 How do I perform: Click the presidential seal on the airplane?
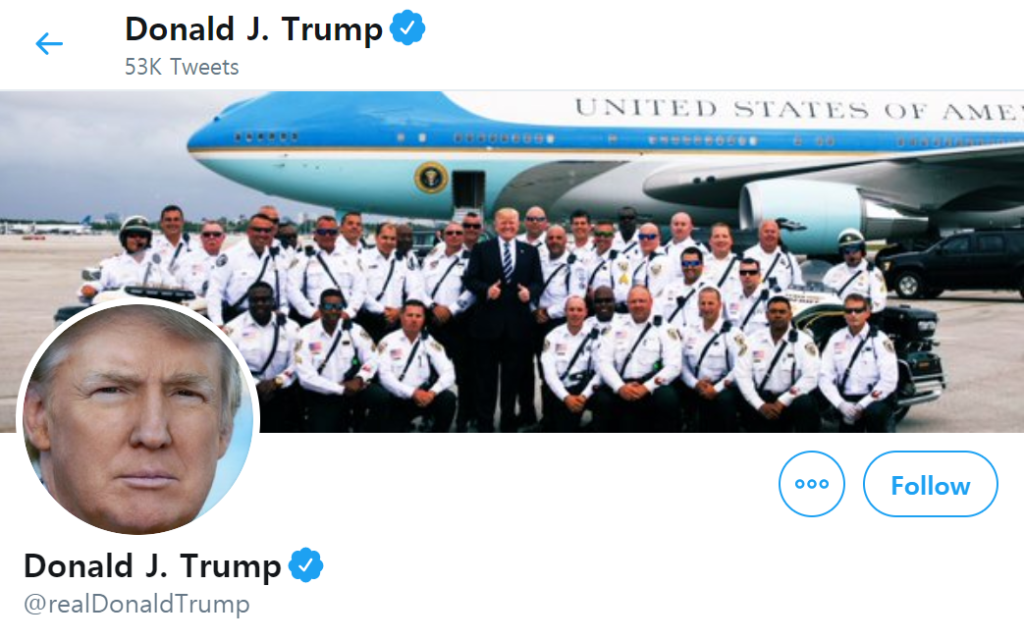point(431,177)
